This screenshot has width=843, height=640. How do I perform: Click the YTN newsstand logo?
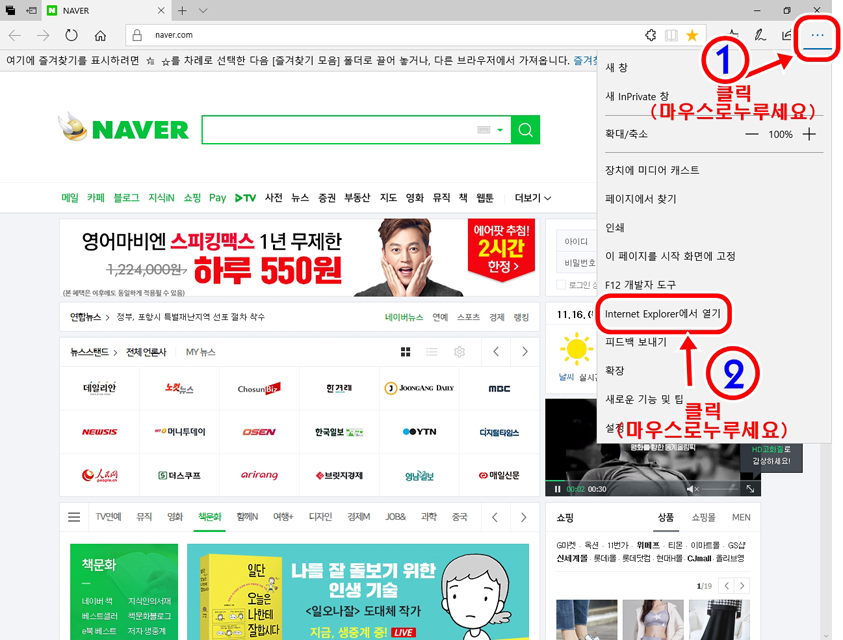coord(419,431)
